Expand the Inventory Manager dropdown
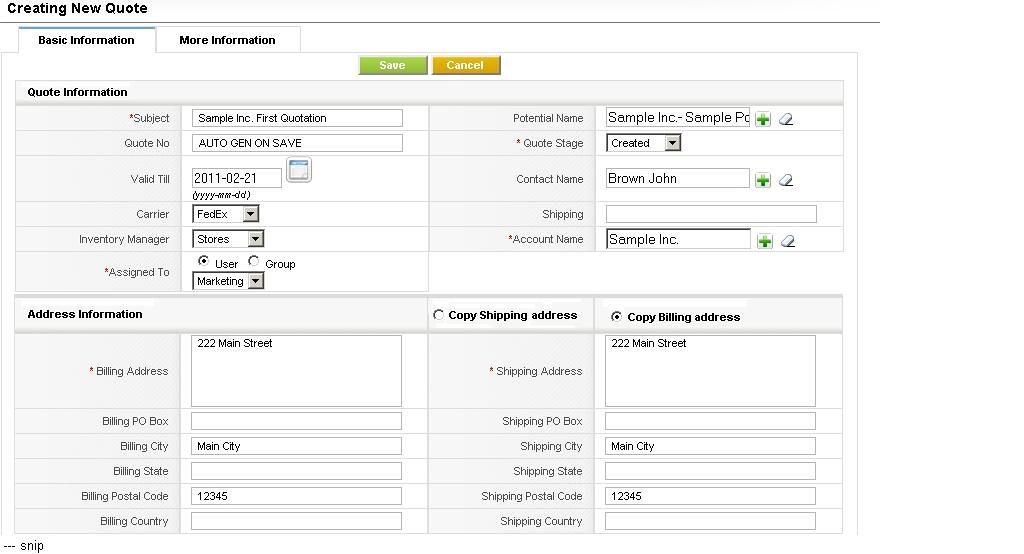 pyautogui.click(x=228, y=239)
